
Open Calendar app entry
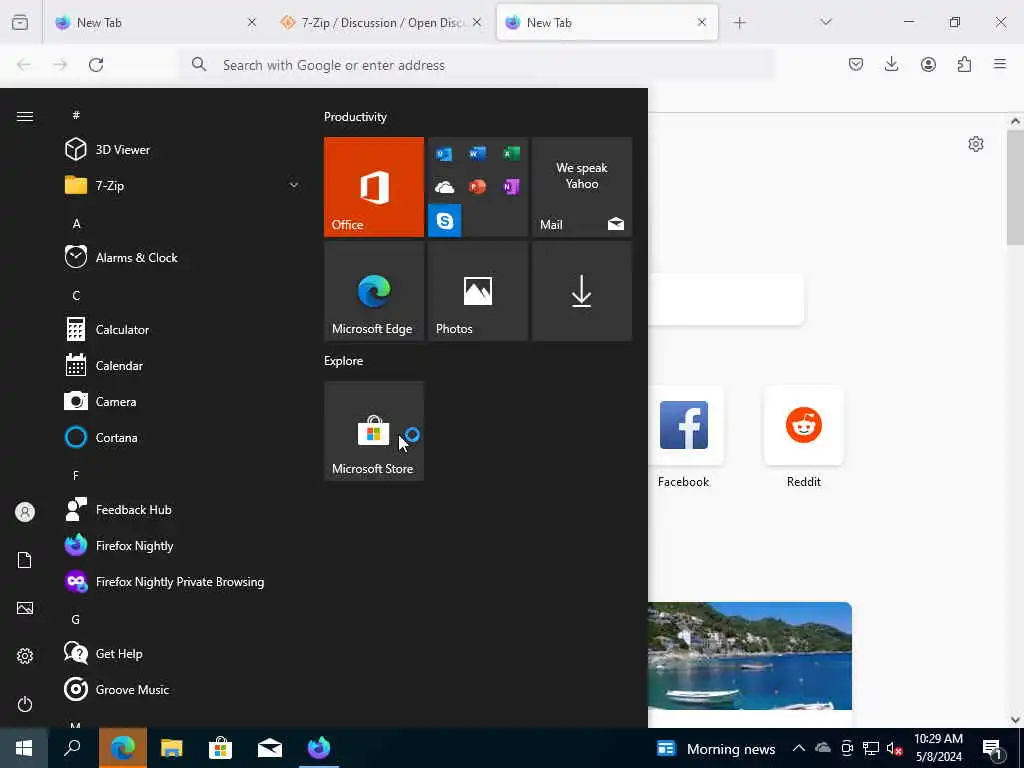click(x=181, y=365)
